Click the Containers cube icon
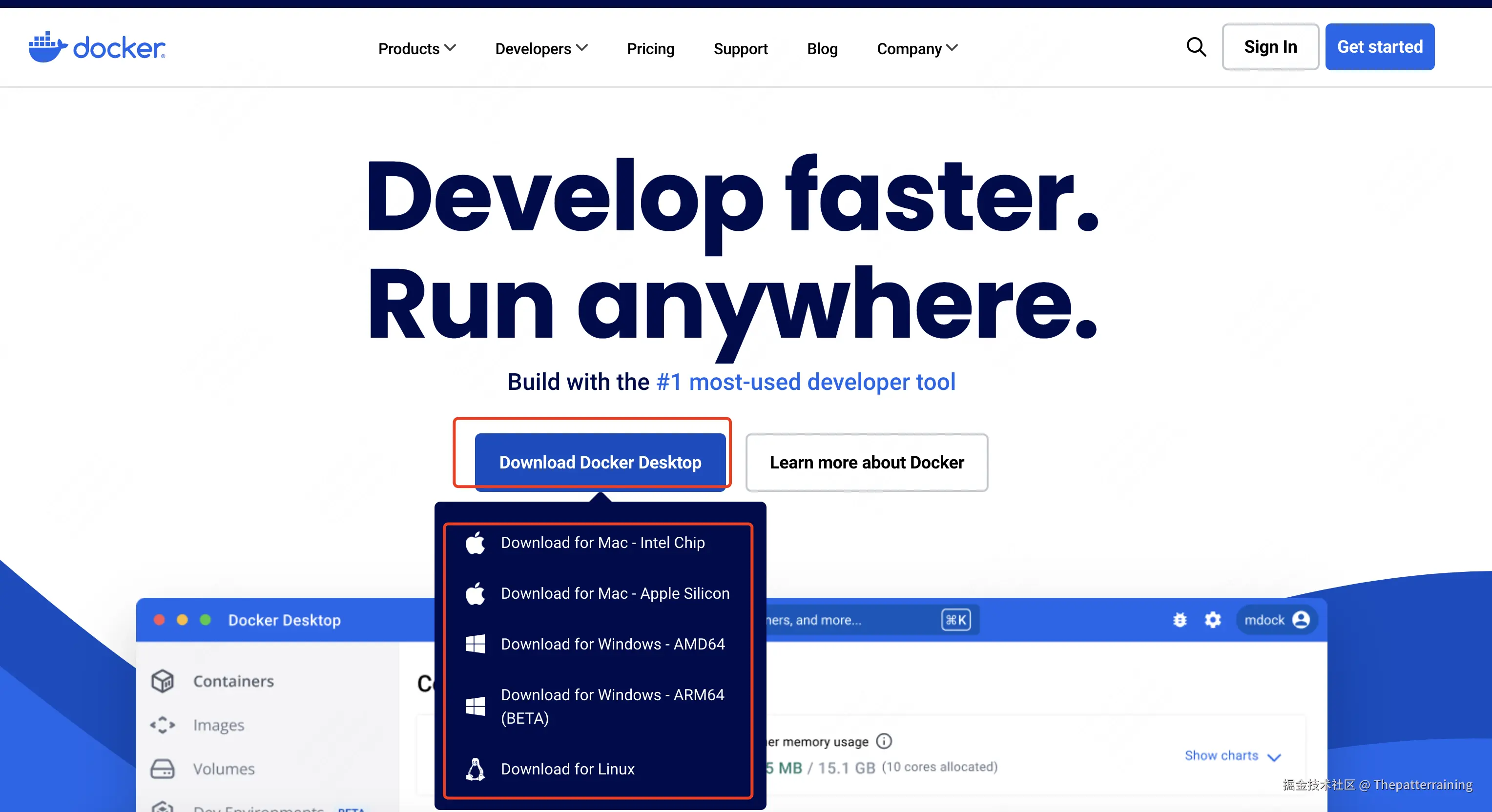The height and width of the screenshot is (812, 1492). click(162, 681)
